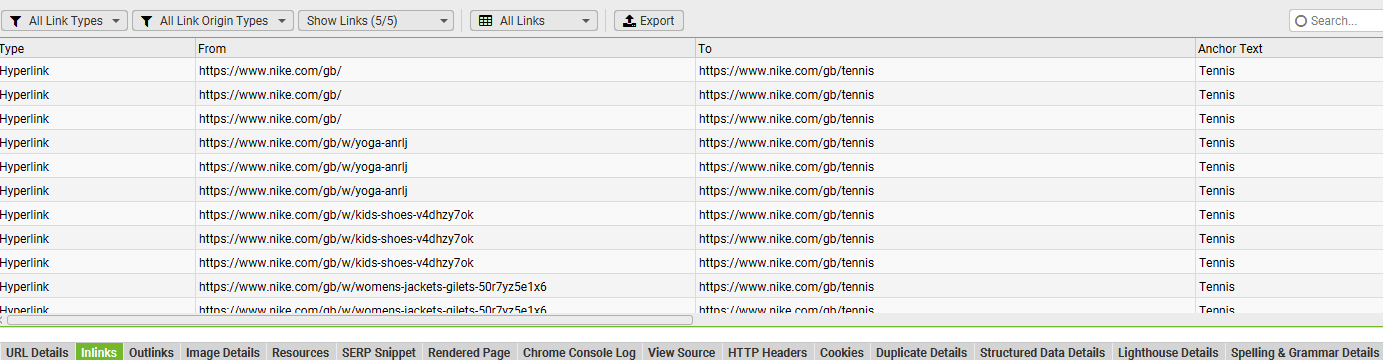This screenshot has height=360, width=1383.
Task: Open the Outlinks tab
Action: tap(151, 352)
